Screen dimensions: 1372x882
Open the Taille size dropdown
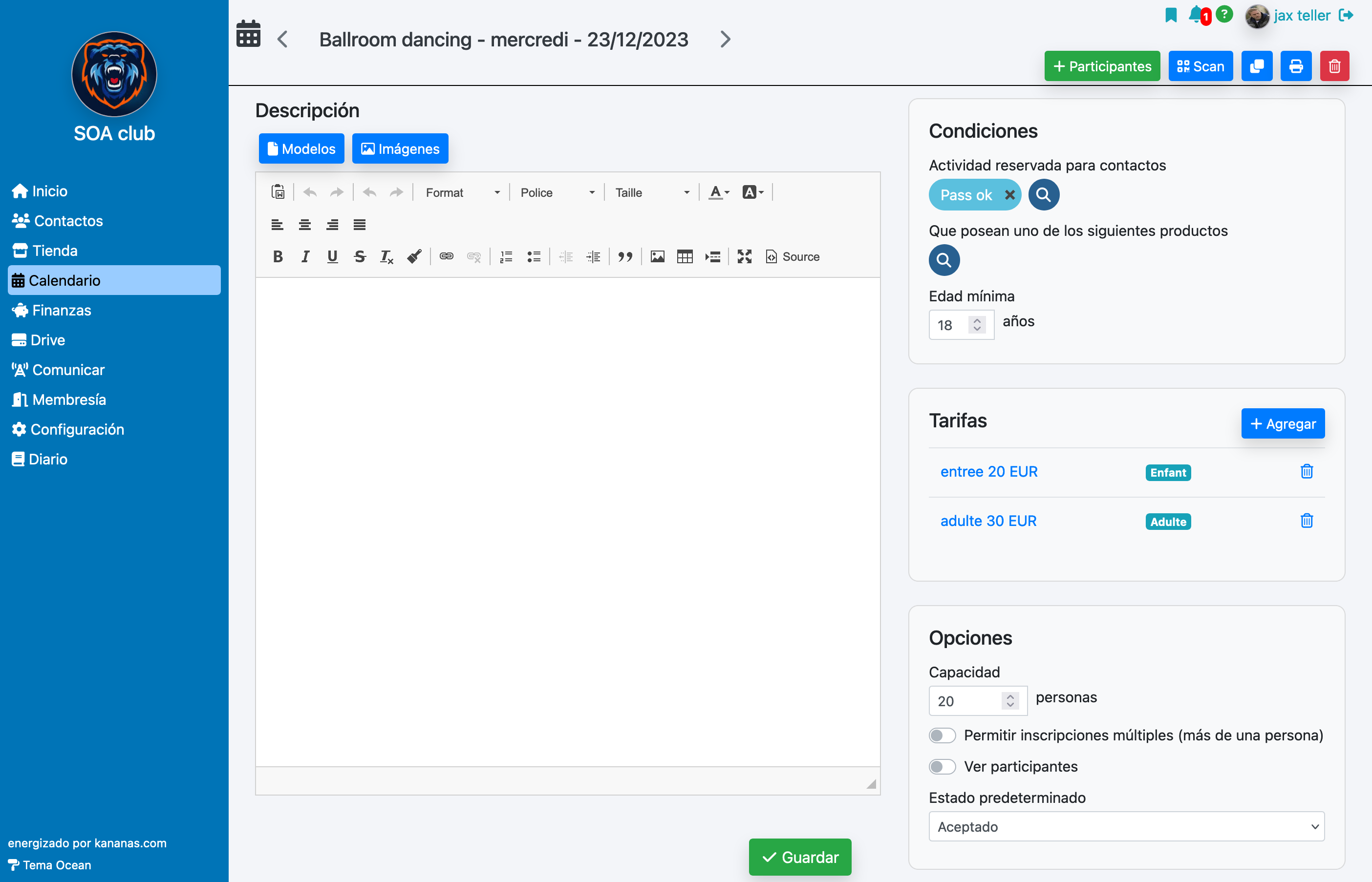[651, 192]
